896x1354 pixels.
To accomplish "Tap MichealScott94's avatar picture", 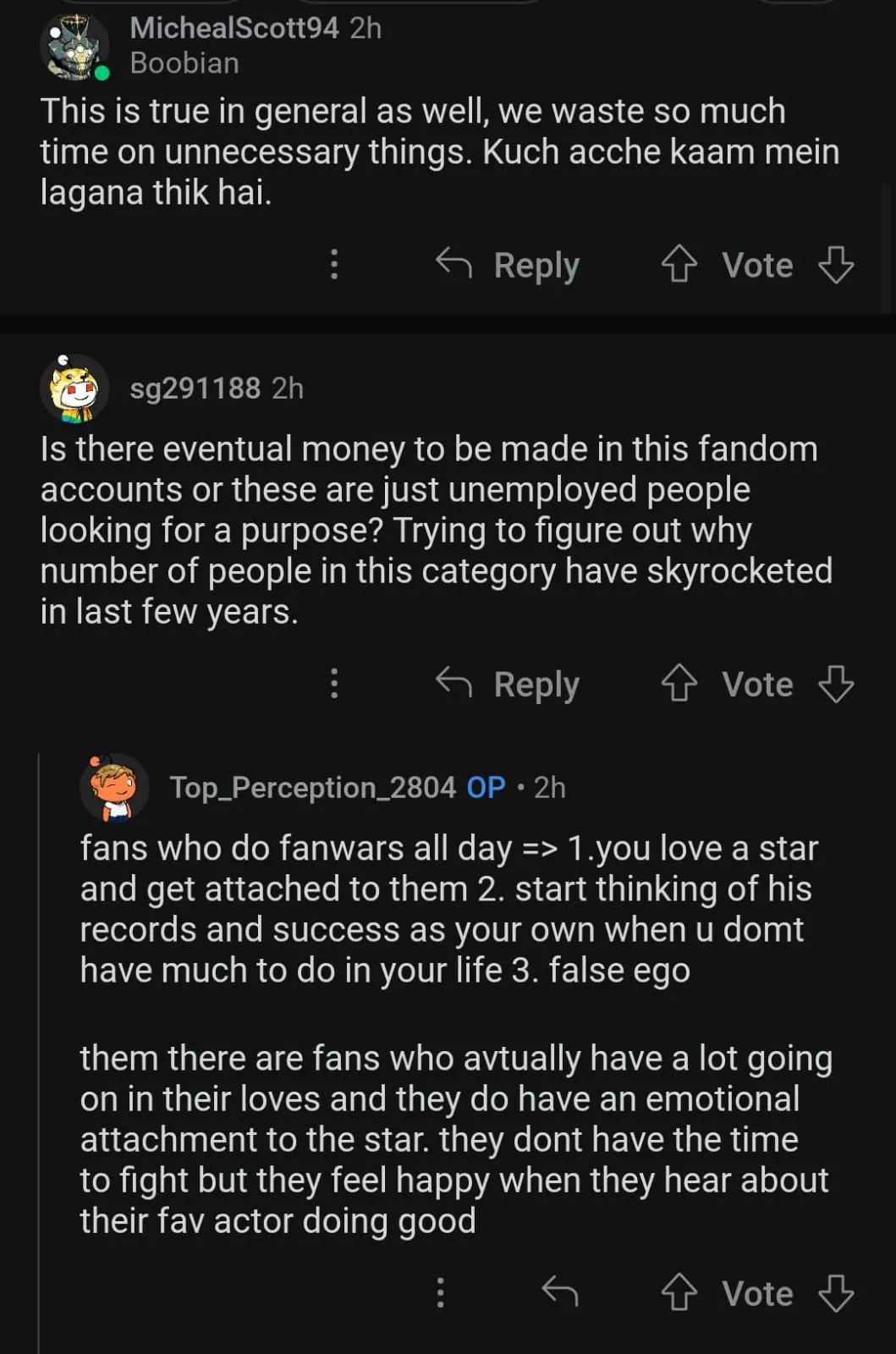I will [x=74, y=47].
